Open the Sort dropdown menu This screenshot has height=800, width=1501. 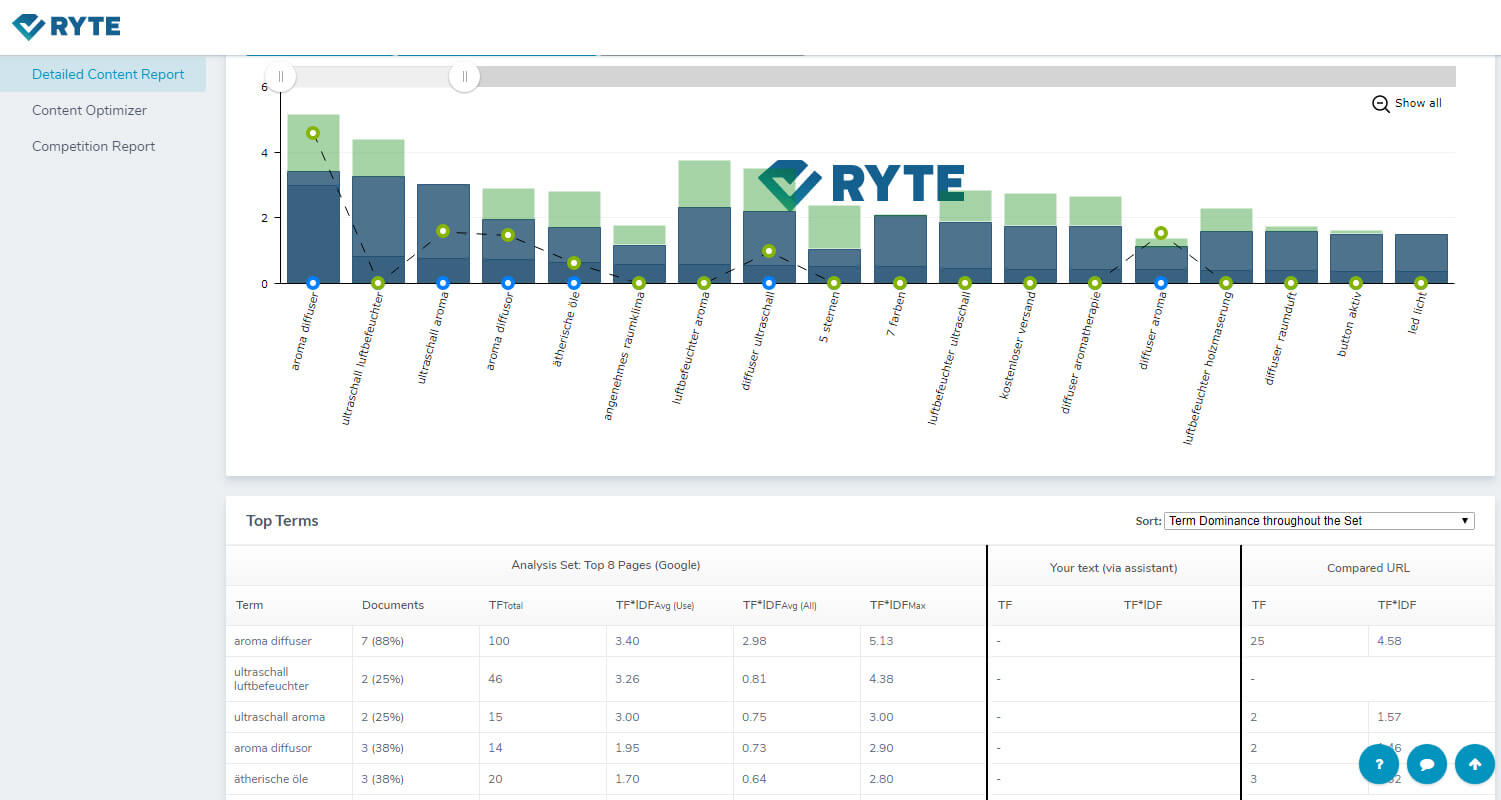coord(1319,521)
